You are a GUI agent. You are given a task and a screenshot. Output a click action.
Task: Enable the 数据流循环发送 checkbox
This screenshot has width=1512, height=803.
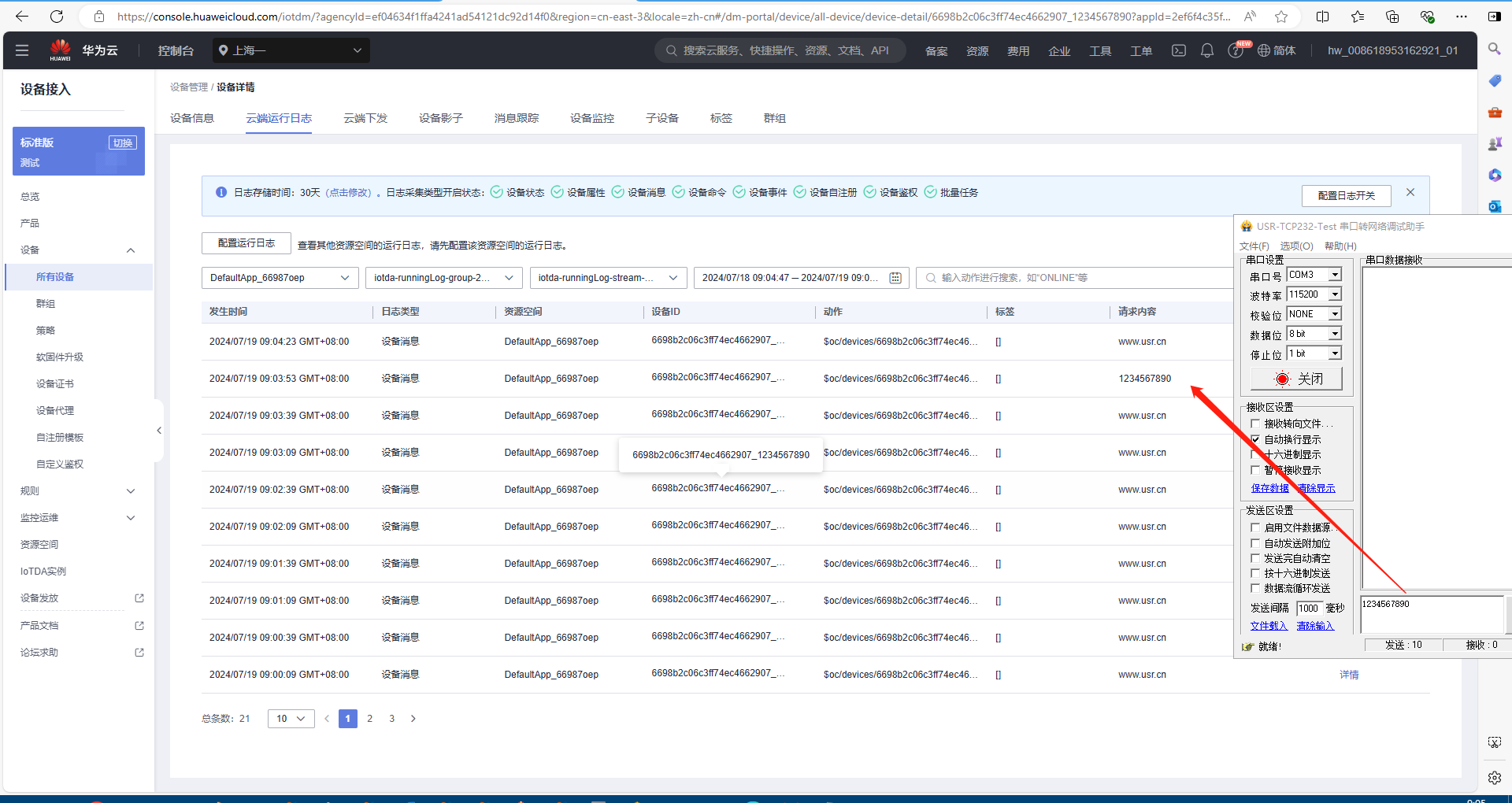(x=1255, y=588)
